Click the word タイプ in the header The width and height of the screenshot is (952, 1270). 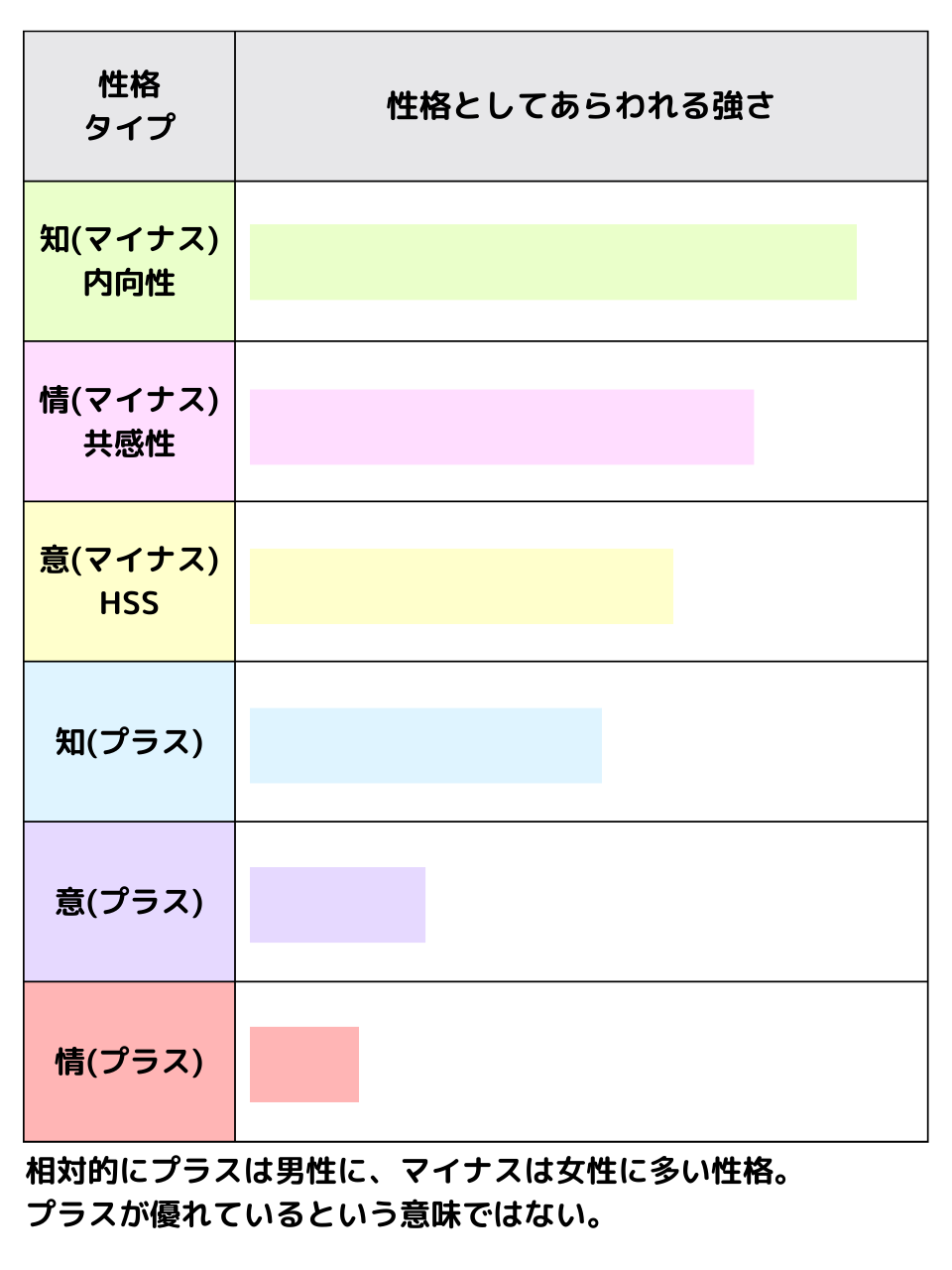click(130, 127)
